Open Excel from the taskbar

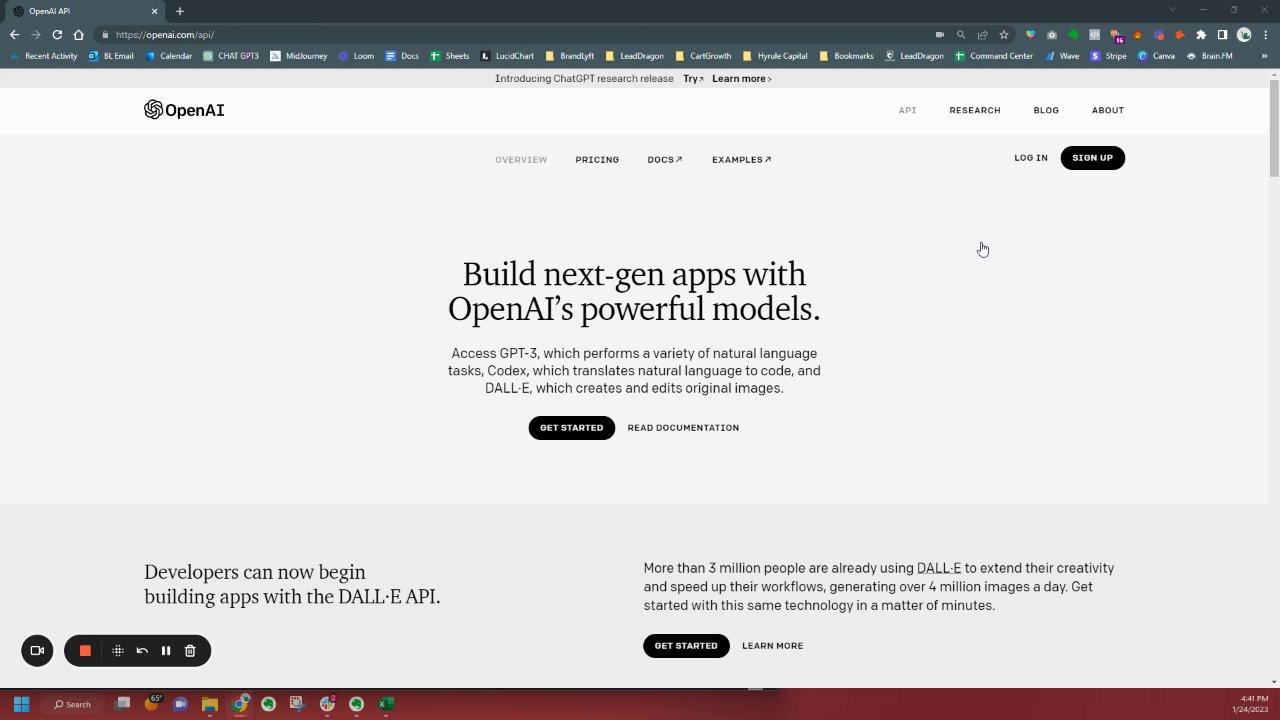(x=385, y=704)
